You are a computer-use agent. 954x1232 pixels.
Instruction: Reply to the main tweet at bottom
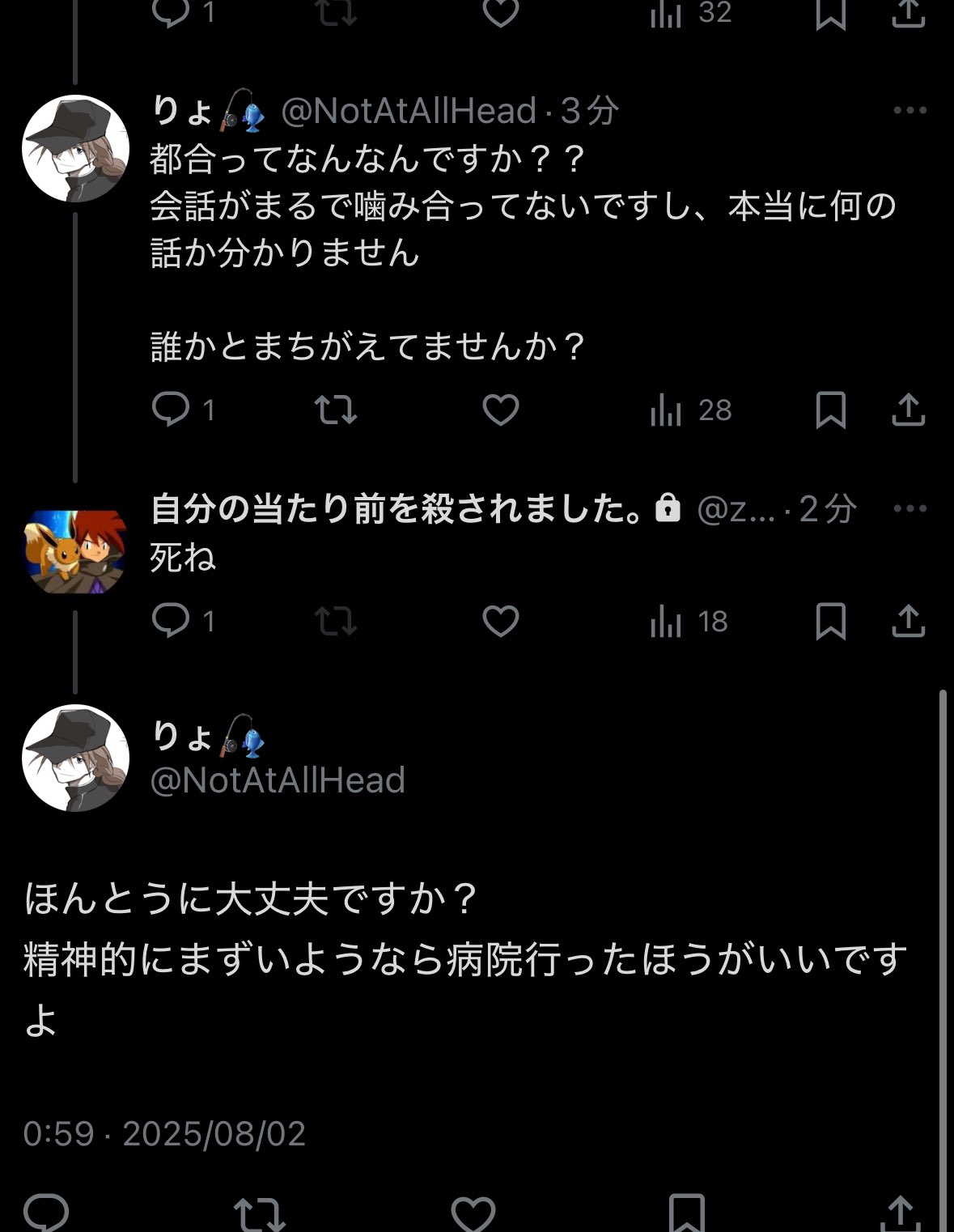pos(46,1213)
